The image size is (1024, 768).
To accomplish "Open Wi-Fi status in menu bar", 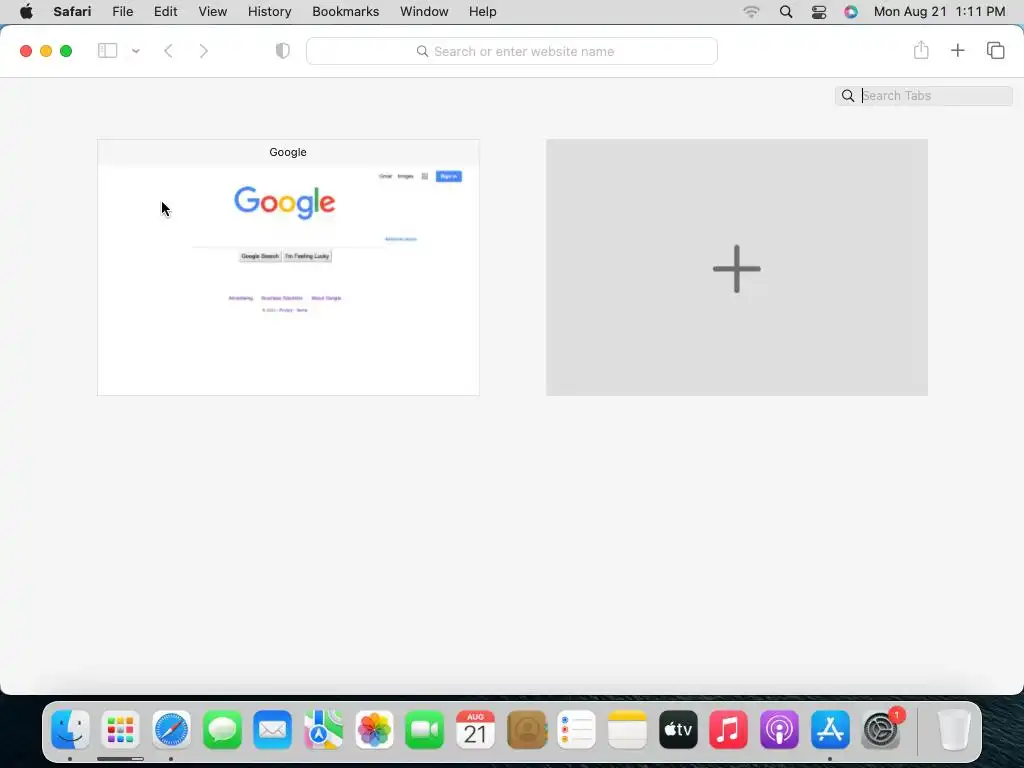I will 752,11.
